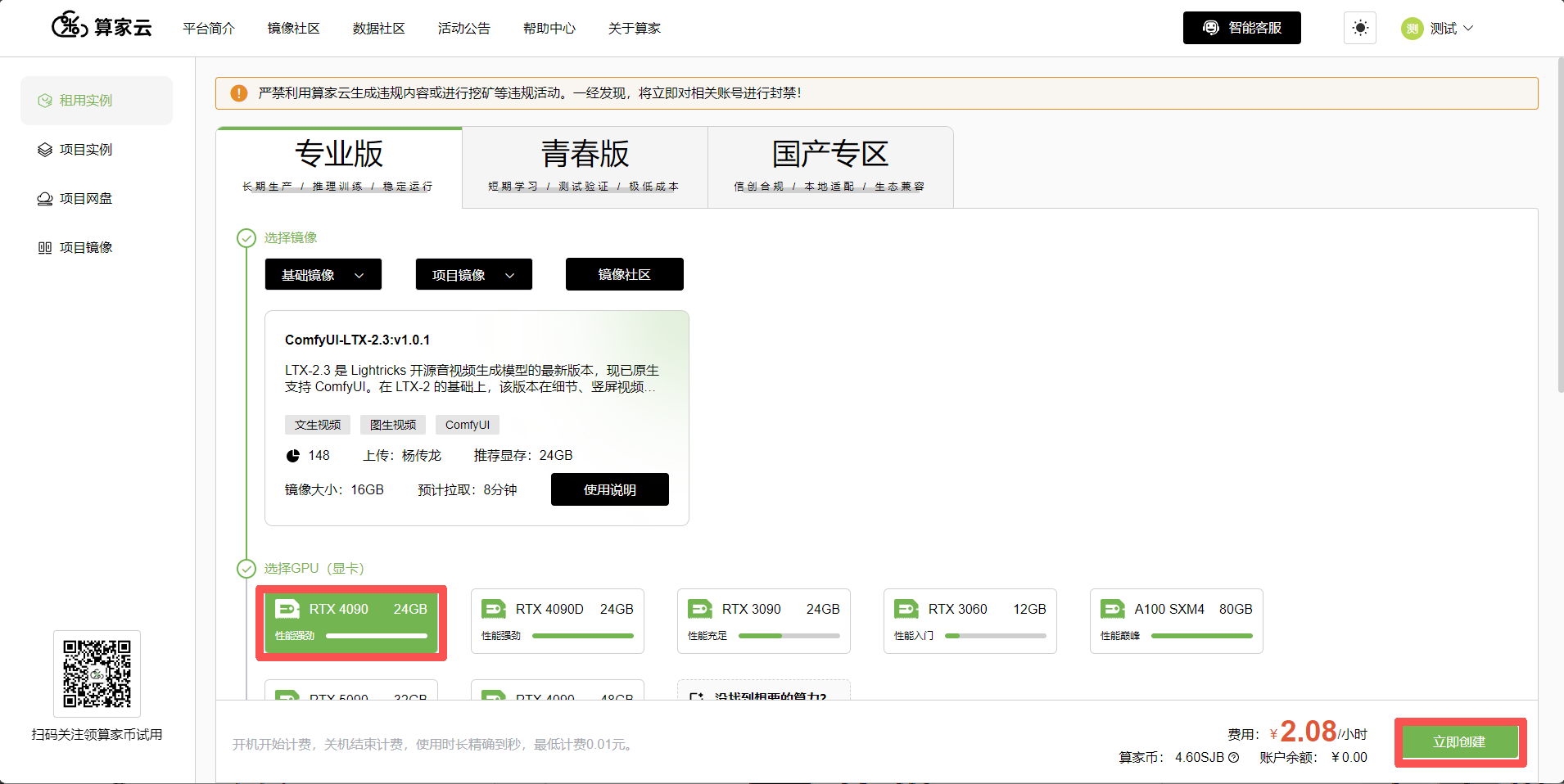The width and height of the screenshot is (1564, 784).
Task: Click the ComfyUI tag
Action: pyautogui.click(x=468, y=425)
